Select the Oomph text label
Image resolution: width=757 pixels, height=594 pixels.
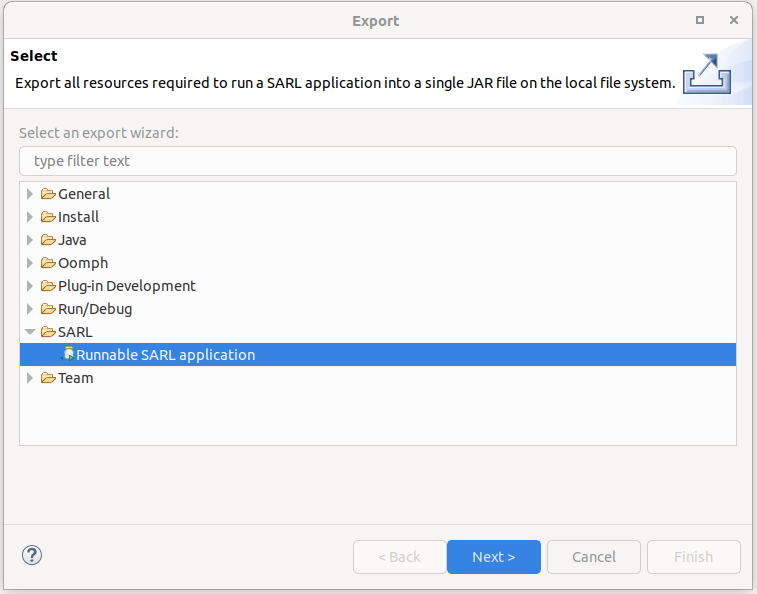point(83,263)
